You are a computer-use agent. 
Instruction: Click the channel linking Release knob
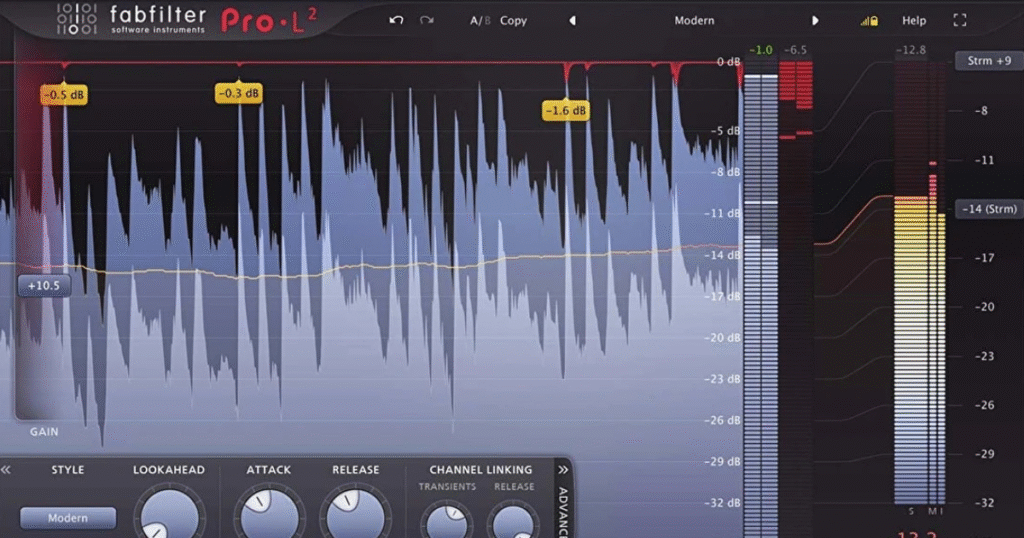click(x=513, y=522)
